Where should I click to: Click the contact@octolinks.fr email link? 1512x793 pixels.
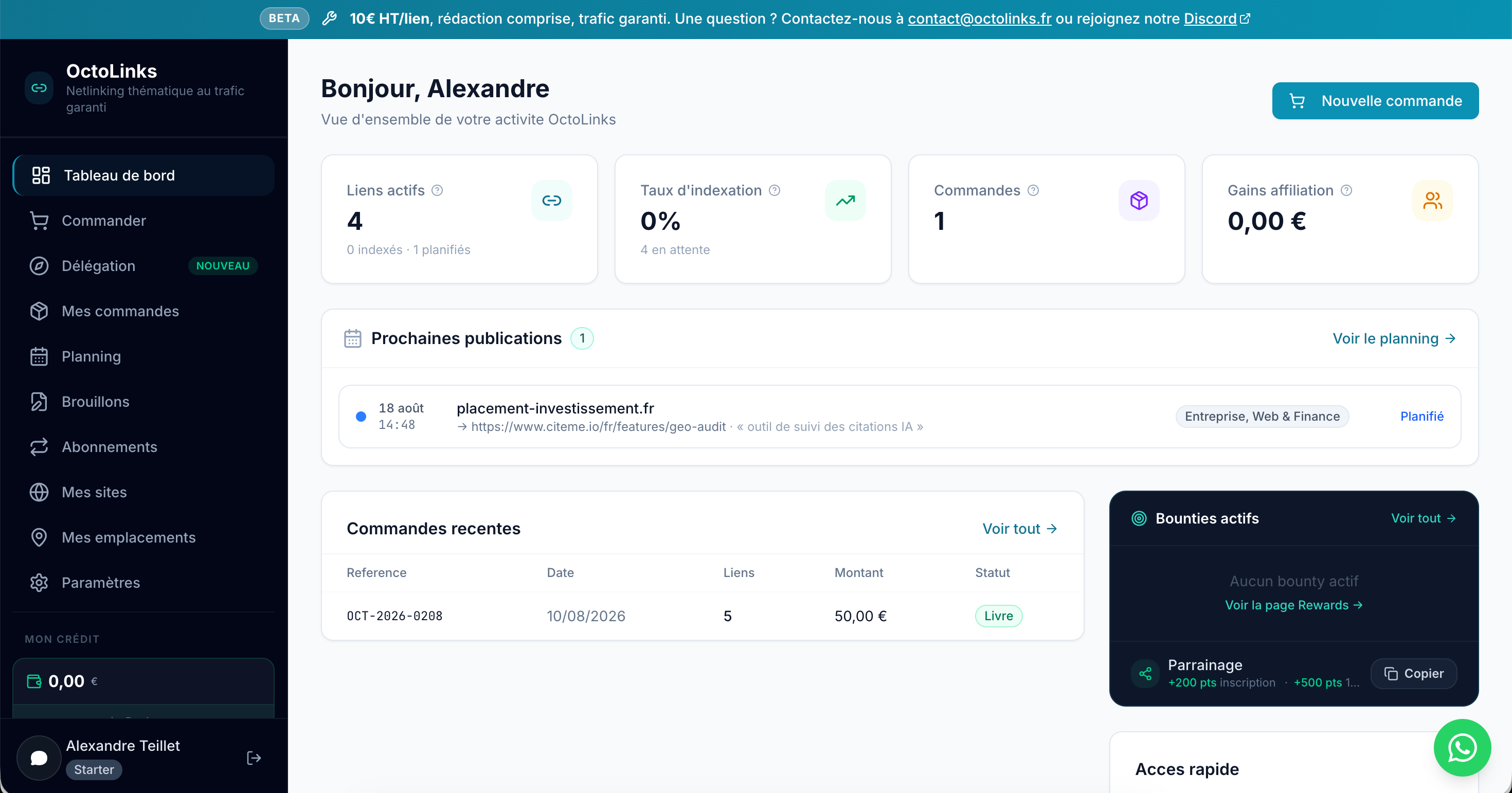[979, 19]
